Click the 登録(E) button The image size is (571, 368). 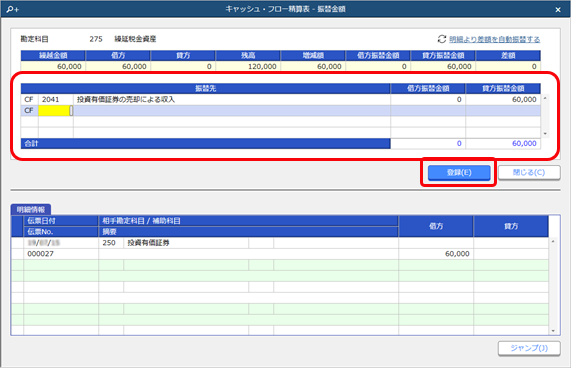[459, 173]
